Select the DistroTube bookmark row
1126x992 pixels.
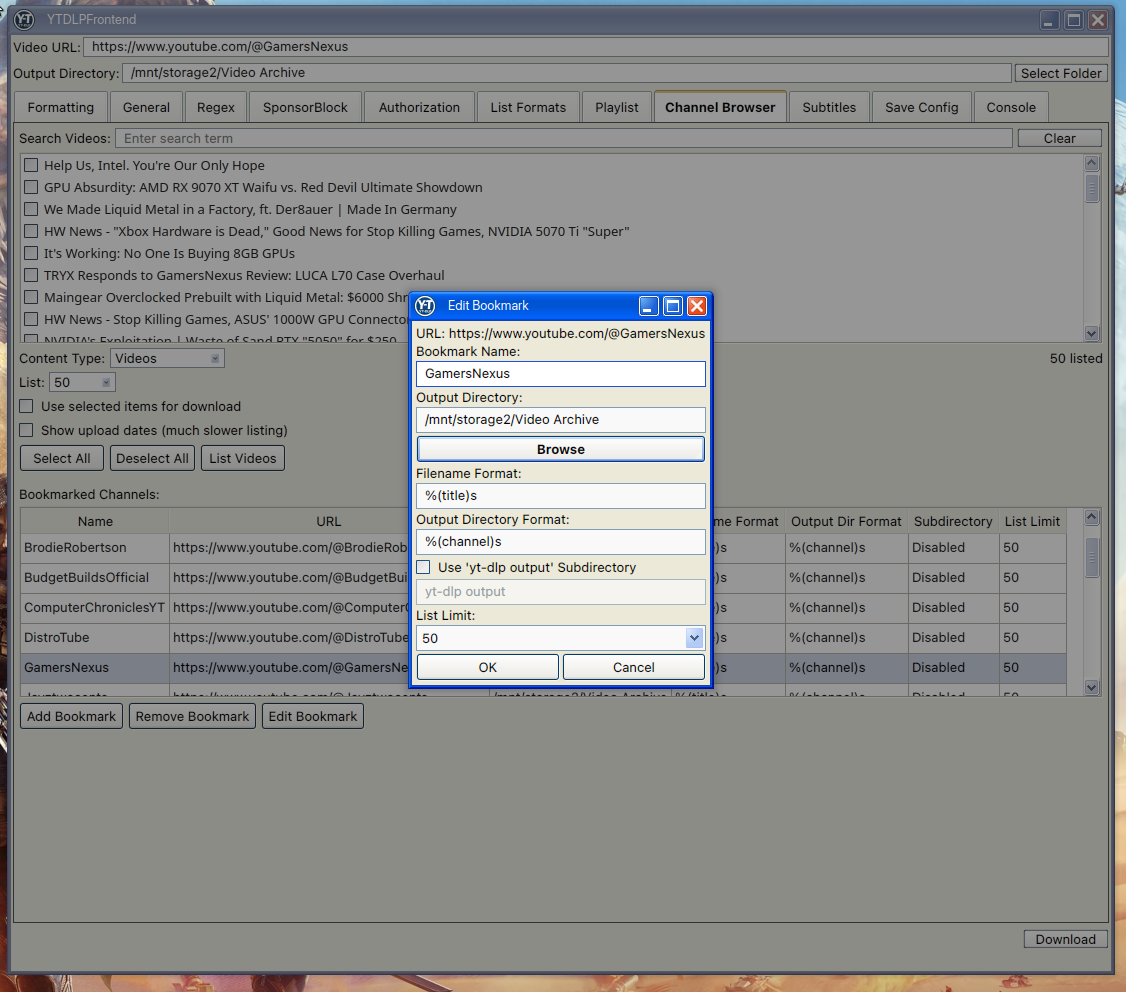click(543, 638)
